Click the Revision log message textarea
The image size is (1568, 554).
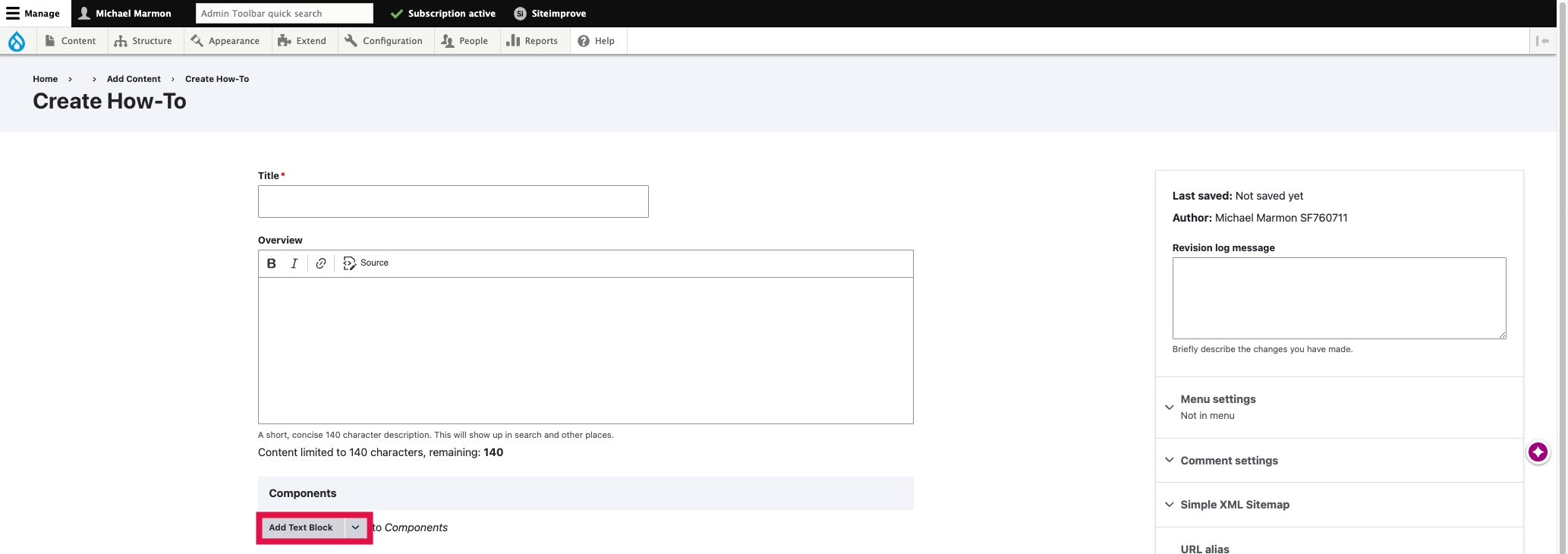(x=1339, y=298)
